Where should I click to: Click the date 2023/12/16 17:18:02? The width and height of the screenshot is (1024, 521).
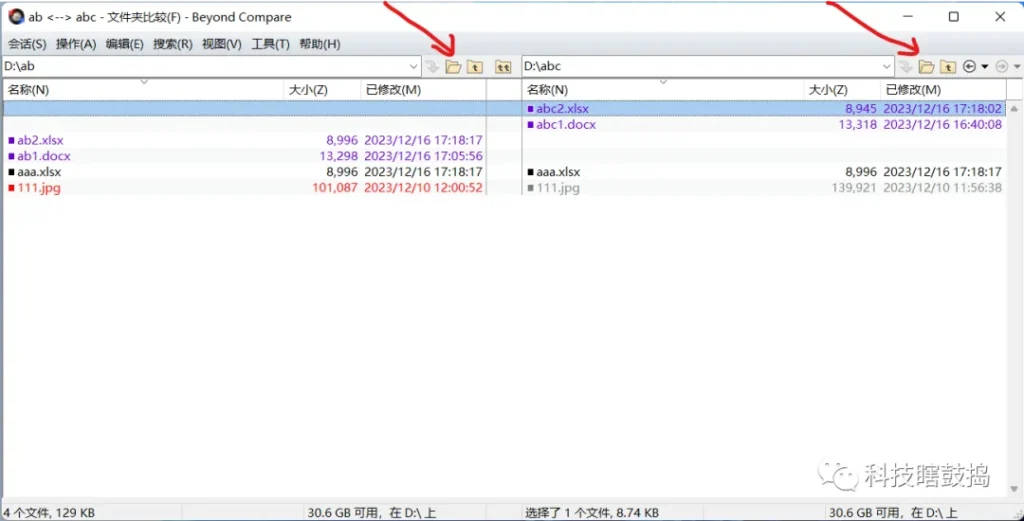(942, 109)
